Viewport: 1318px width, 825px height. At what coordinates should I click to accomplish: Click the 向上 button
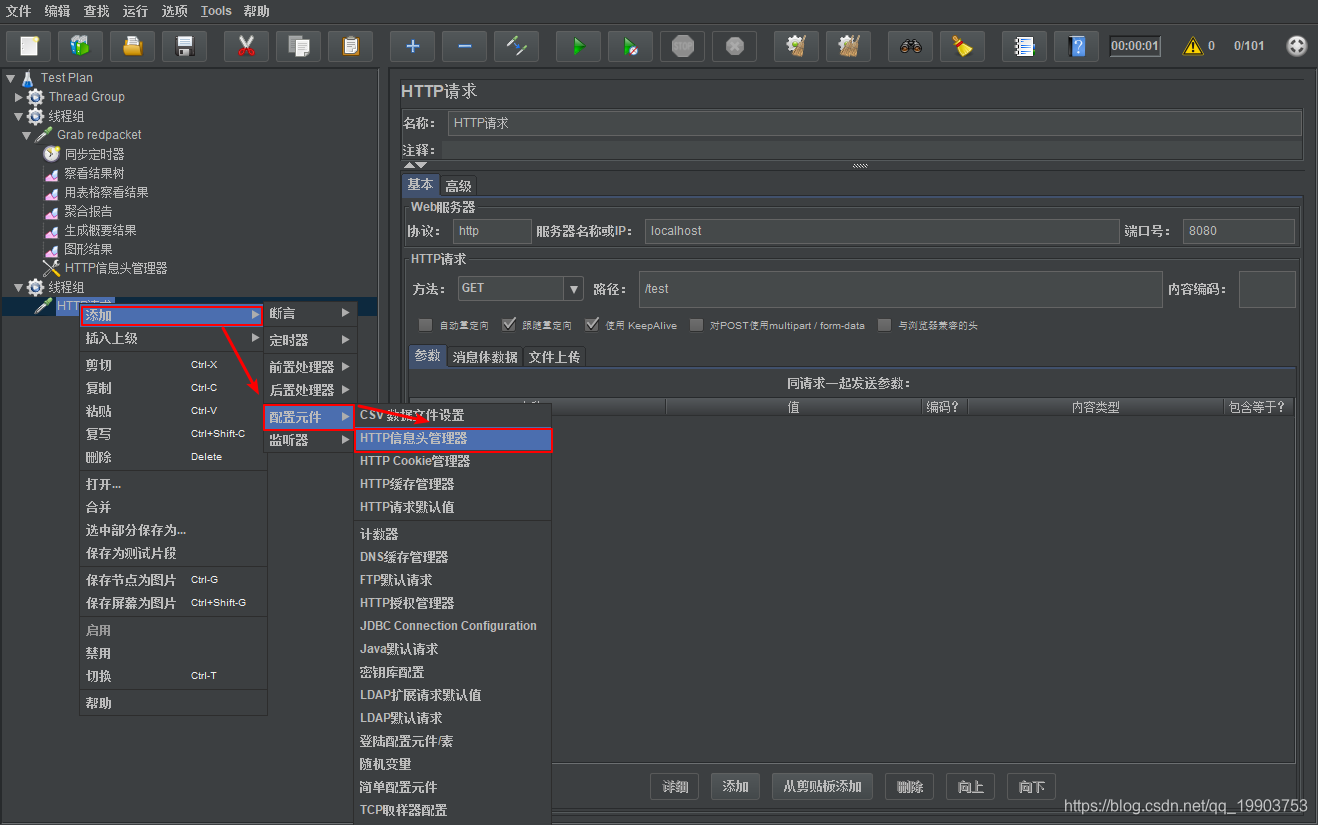click(x=971, y=786)
